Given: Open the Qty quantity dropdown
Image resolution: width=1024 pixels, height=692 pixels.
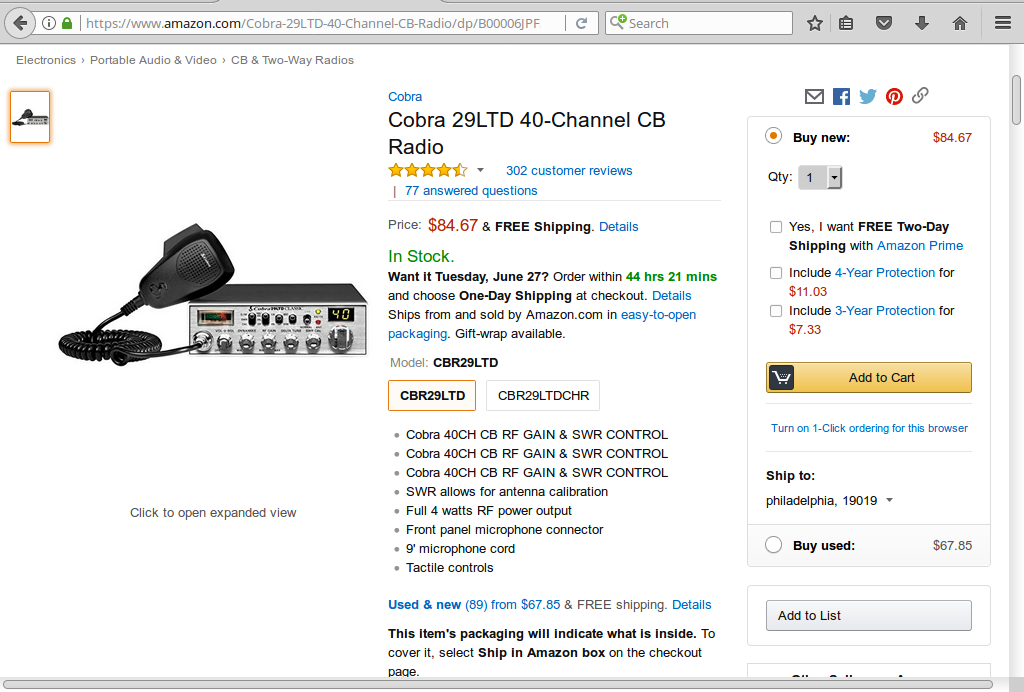Looking at the screenshot, I should tap(821, 177).
